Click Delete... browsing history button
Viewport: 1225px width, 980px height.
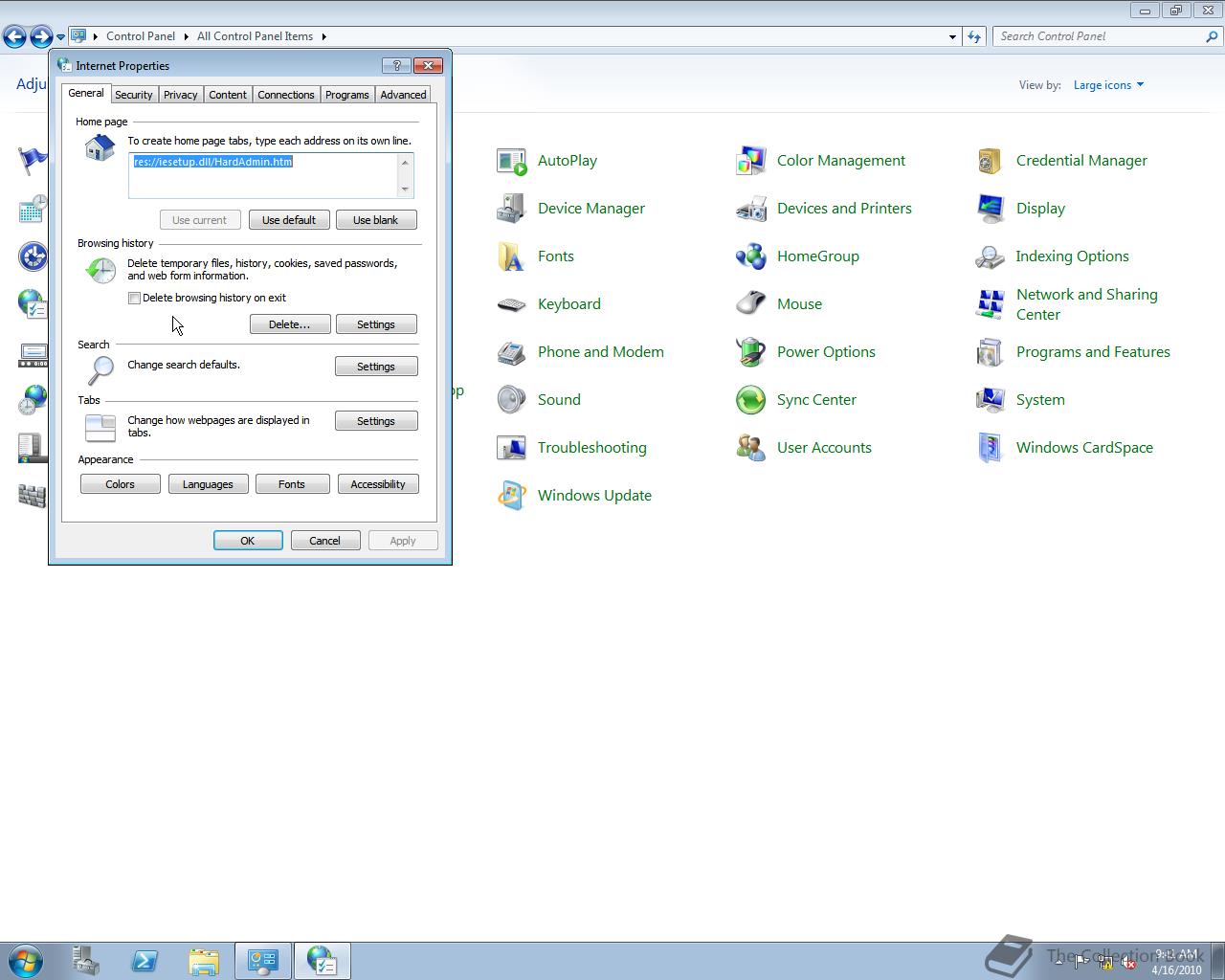click(x=290, y=324)
